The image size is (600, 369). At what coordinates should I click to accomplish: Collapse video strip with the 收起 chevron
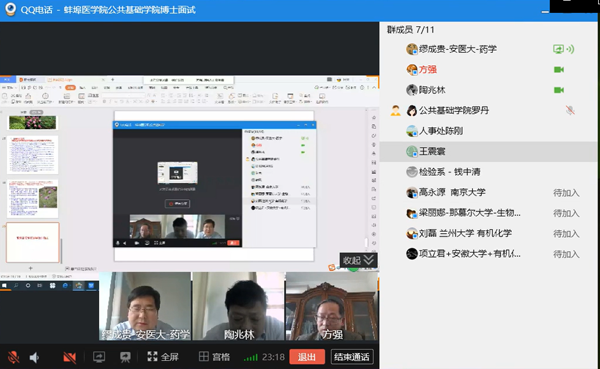[x=358, y=260]
